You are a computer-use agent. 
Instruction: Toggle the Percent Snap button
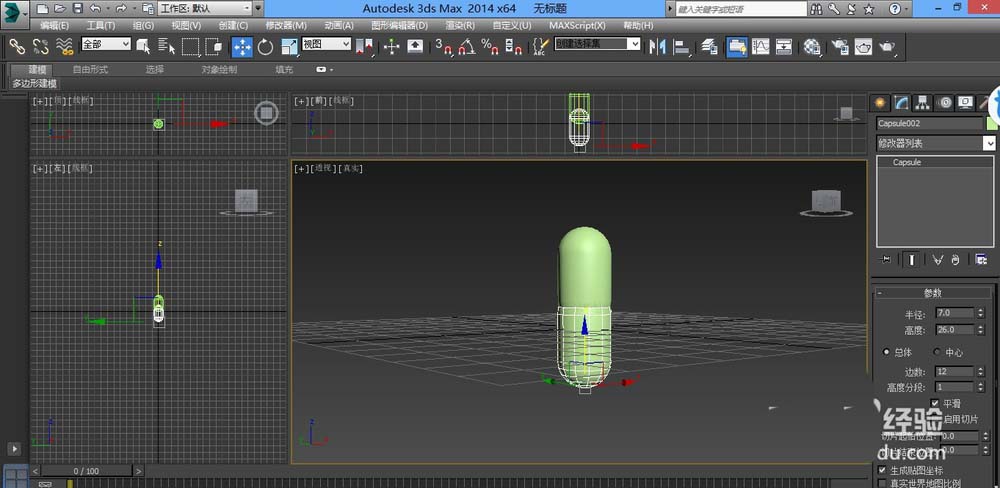click(490, 47)
